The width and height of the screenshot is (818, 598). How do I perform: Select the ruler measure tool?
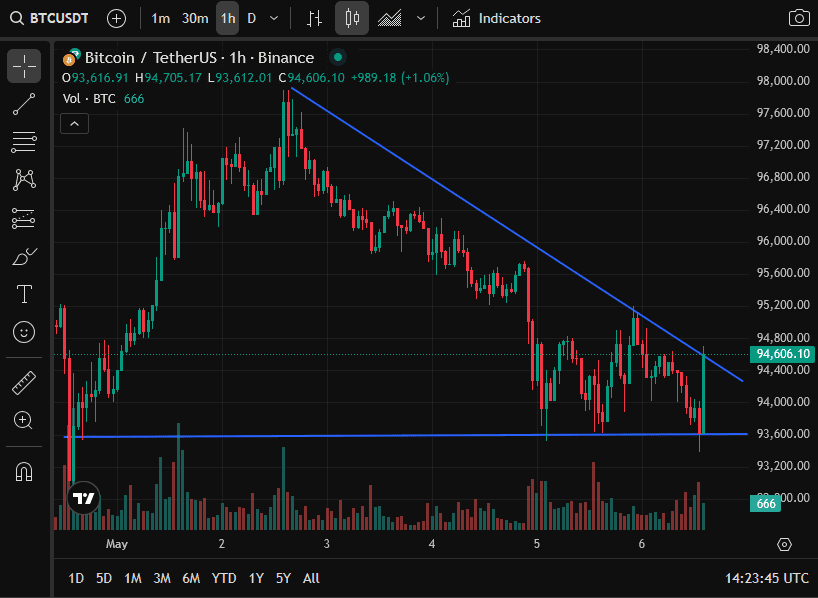(x=24, y=382)
